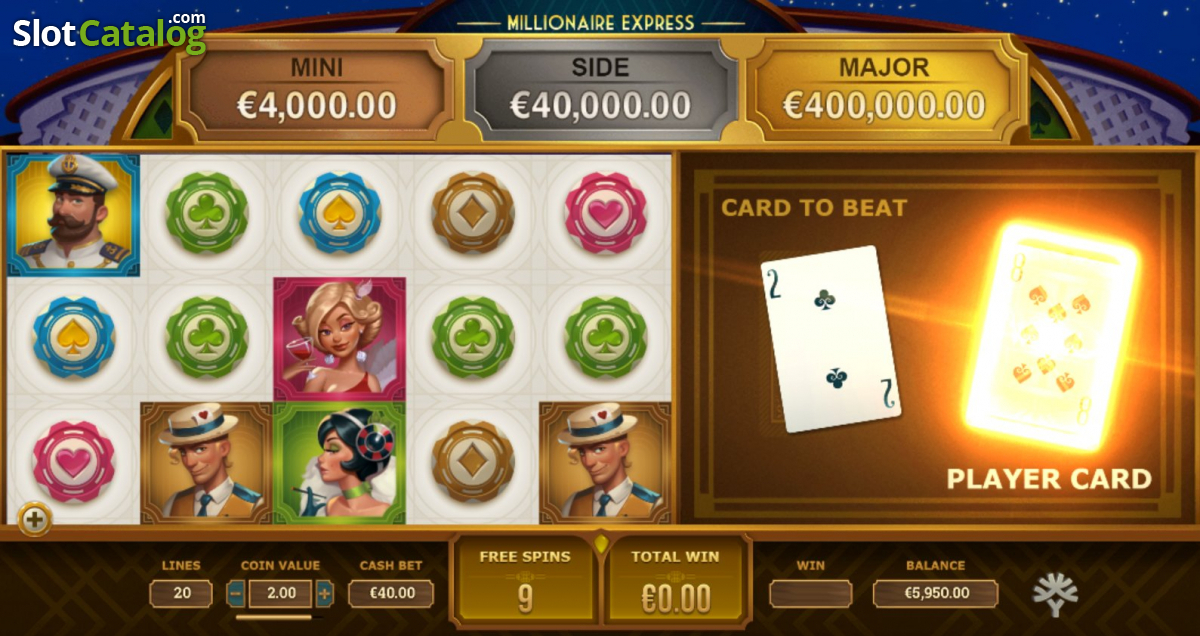The width and height of the screenshot is (1200, 636).
Task: Click the coin value field showing 2.00
Action: point(280,593)
